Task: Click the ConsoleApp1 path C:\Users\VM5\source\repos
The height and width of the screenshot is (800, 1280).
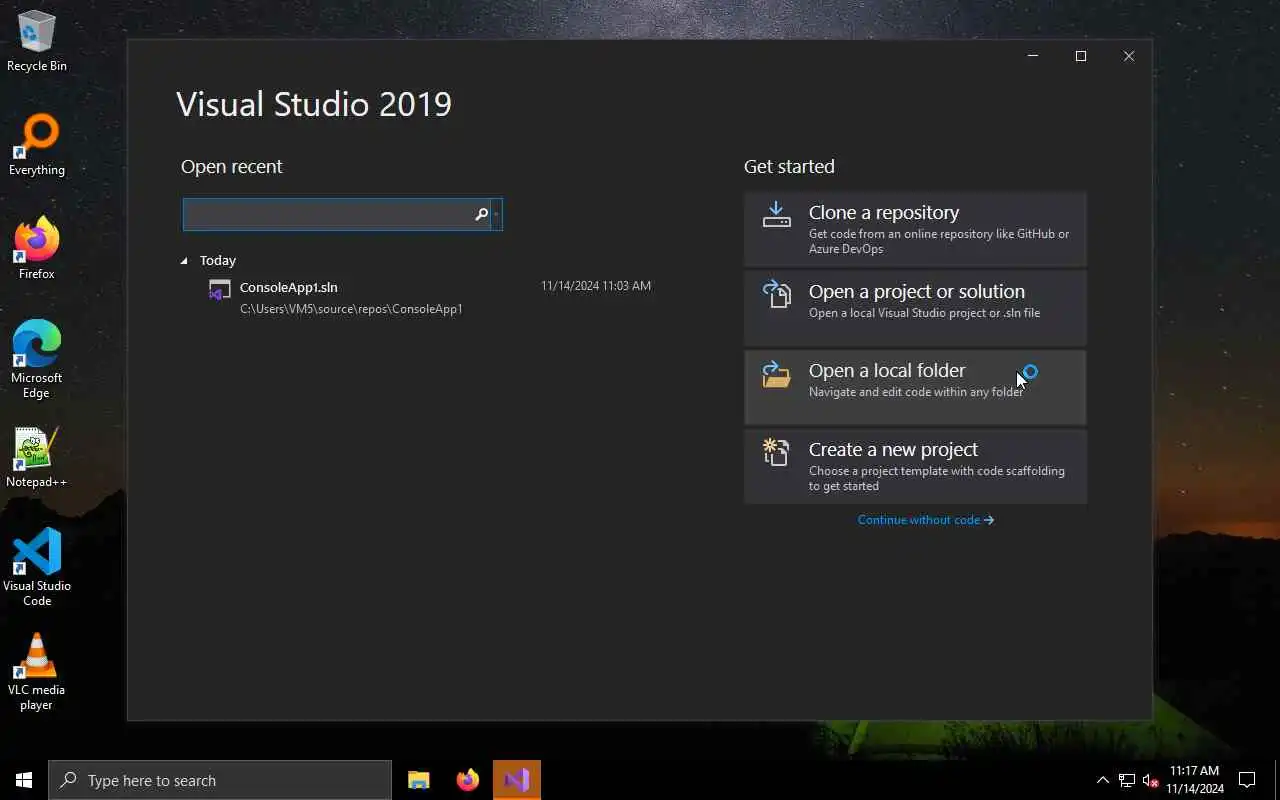Action: pos(351,309)
